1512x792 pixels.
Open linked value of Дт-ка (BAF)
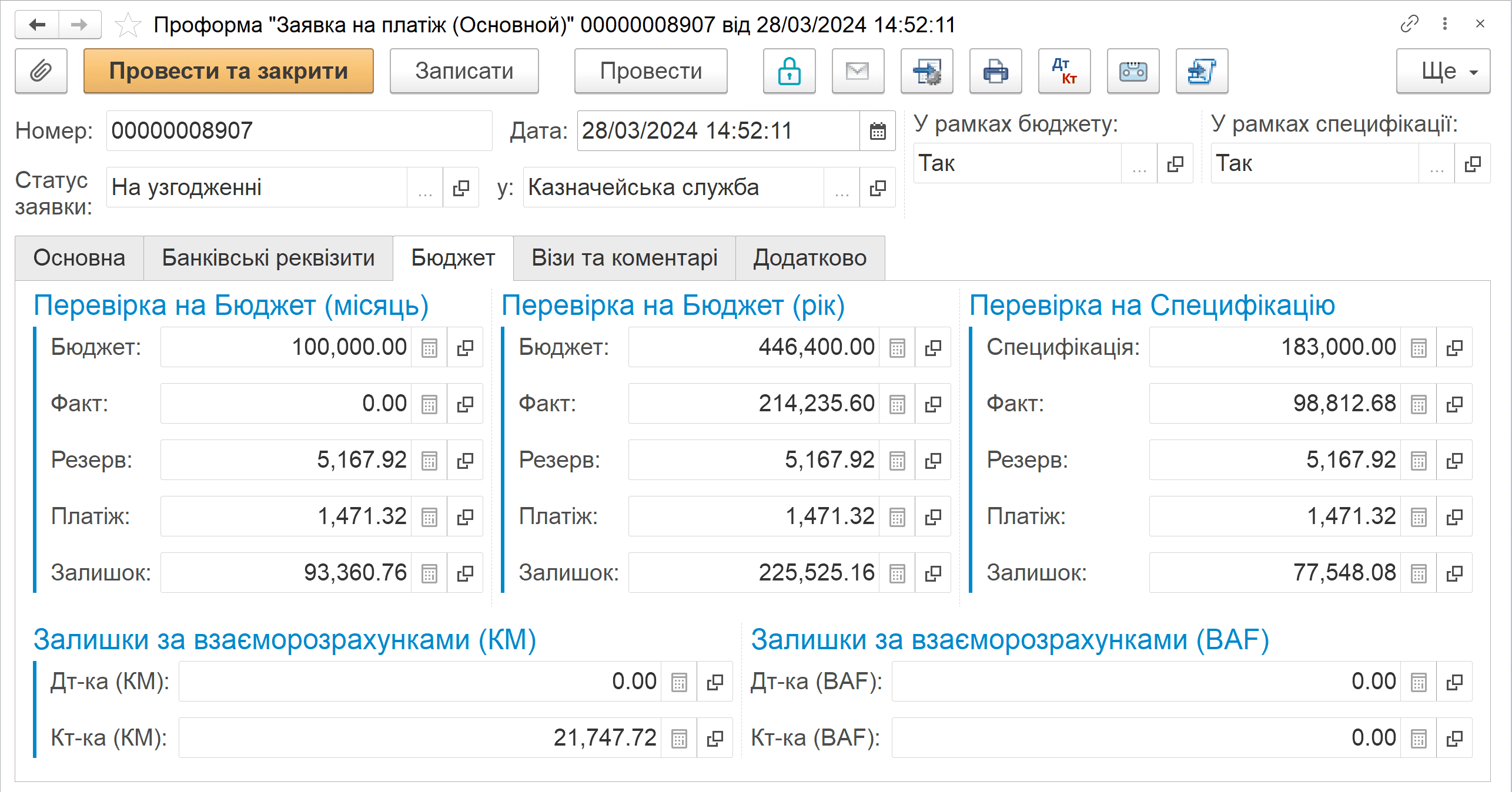[x=1454, y=682]
